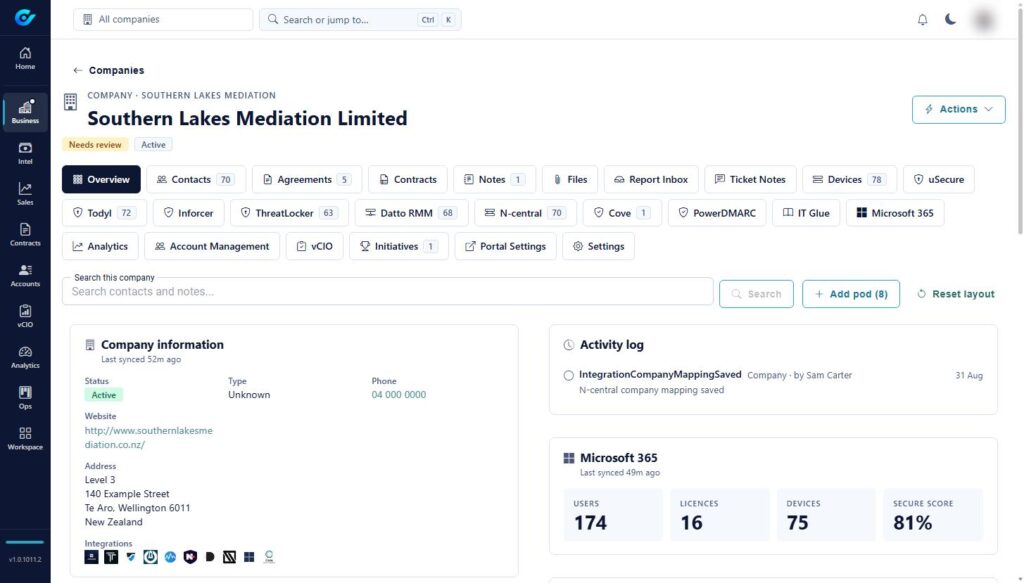The image size is (1024, 583).
Task: Open the uSecure tab
Action: pyautogui.click(x=938, y=180)
